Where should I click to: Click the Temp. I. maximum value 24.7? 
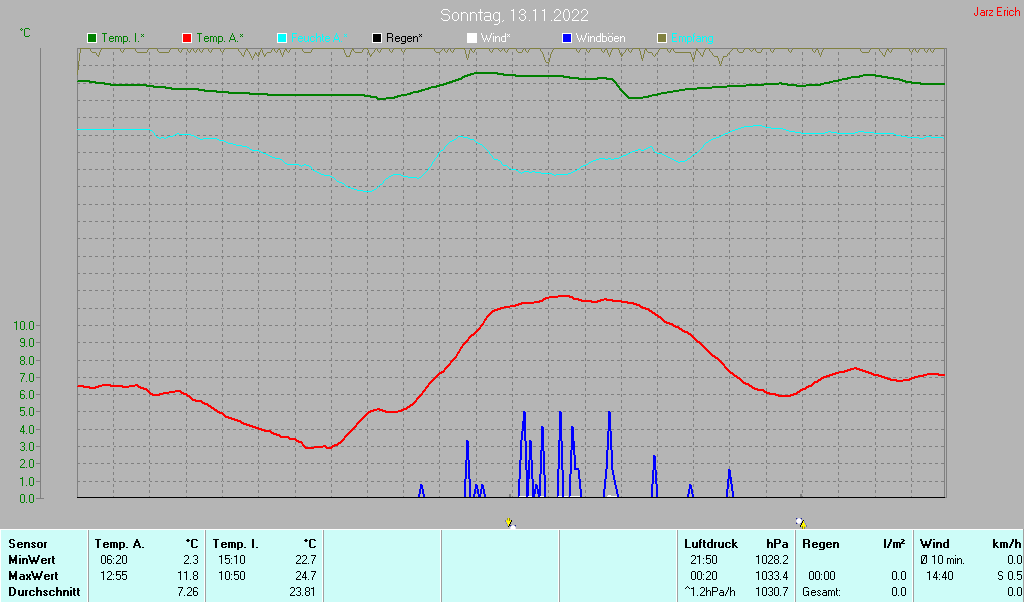[x=306, y=576]
